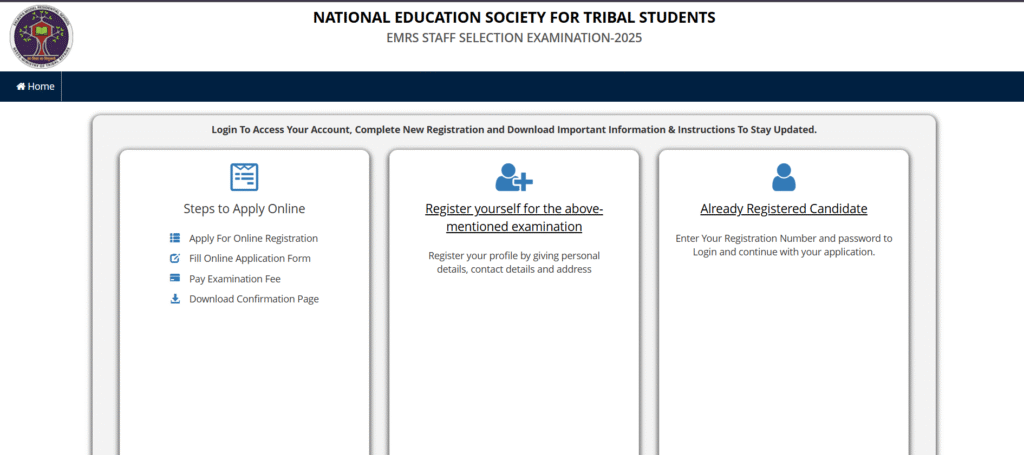
Task: Click the NESTS organization logo
Action: point(41,36)
